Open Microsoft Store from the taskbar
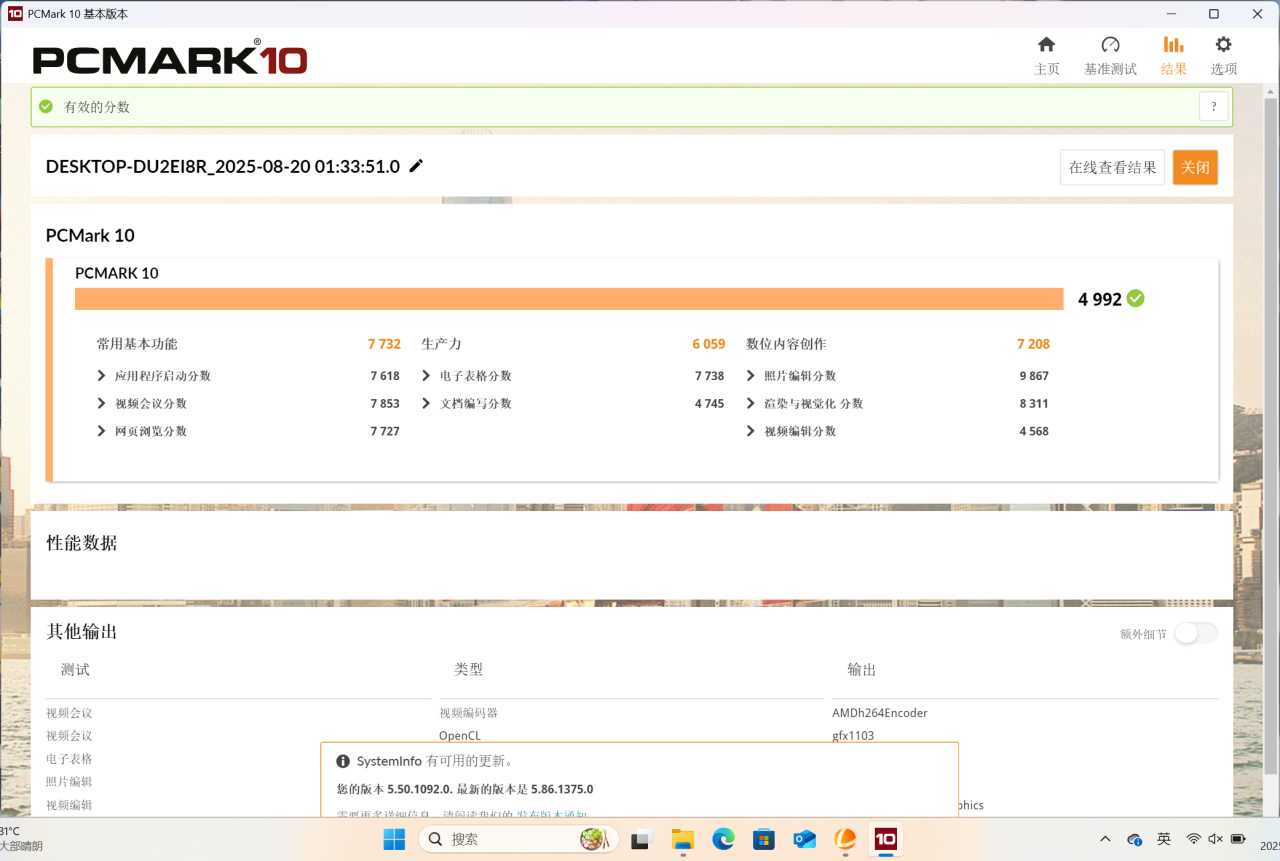1280x861 pixels. [x=764, y=839]
